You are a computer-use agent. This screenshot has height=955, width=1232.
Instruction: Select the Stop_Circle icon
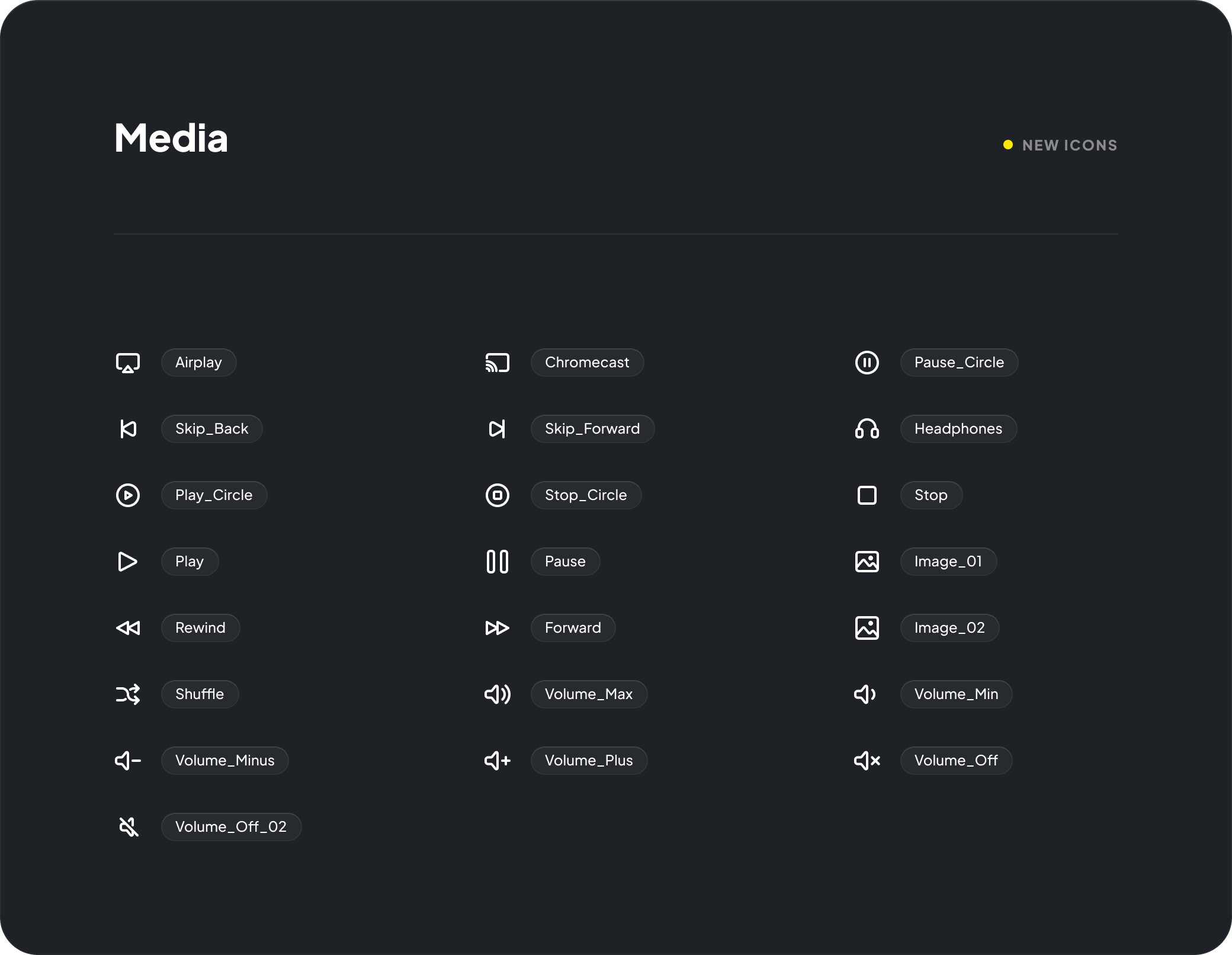[498, 495]
